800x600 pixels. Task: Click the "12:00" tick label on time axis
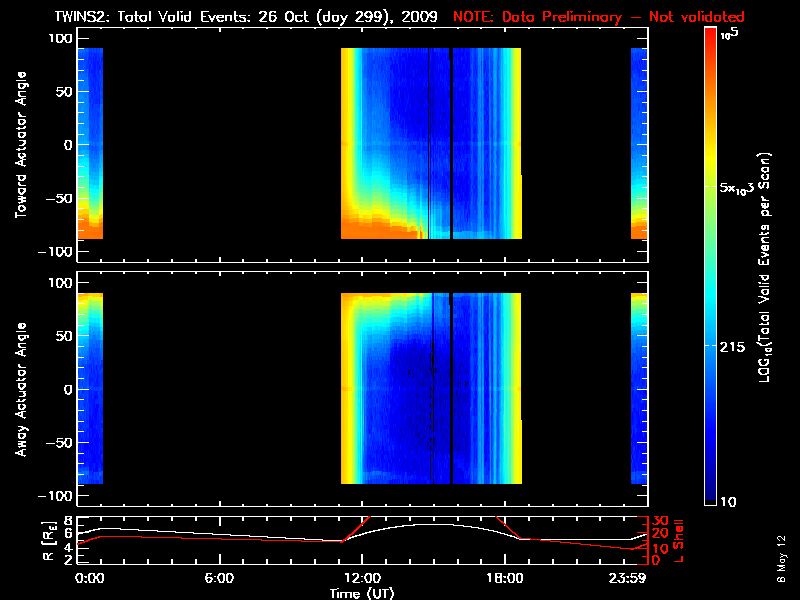[x=361, y=578]
